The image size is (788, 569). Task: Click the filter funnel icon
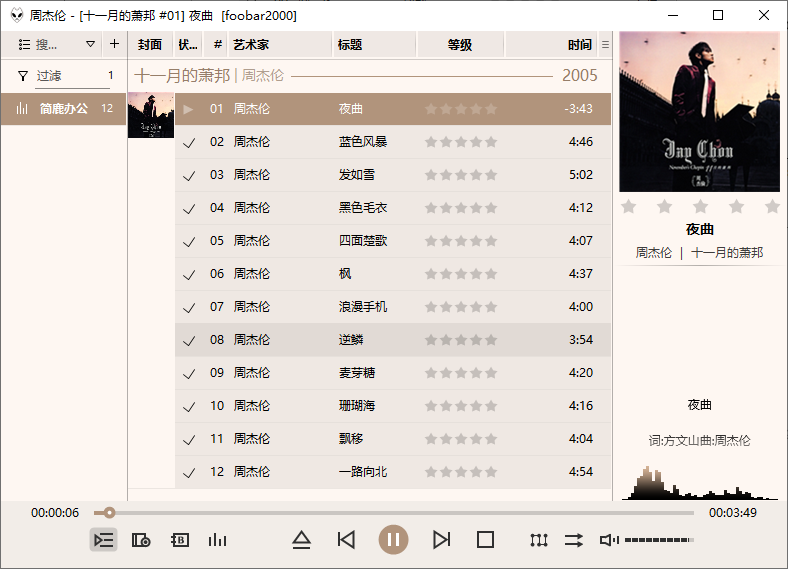[x=23, y=76]
